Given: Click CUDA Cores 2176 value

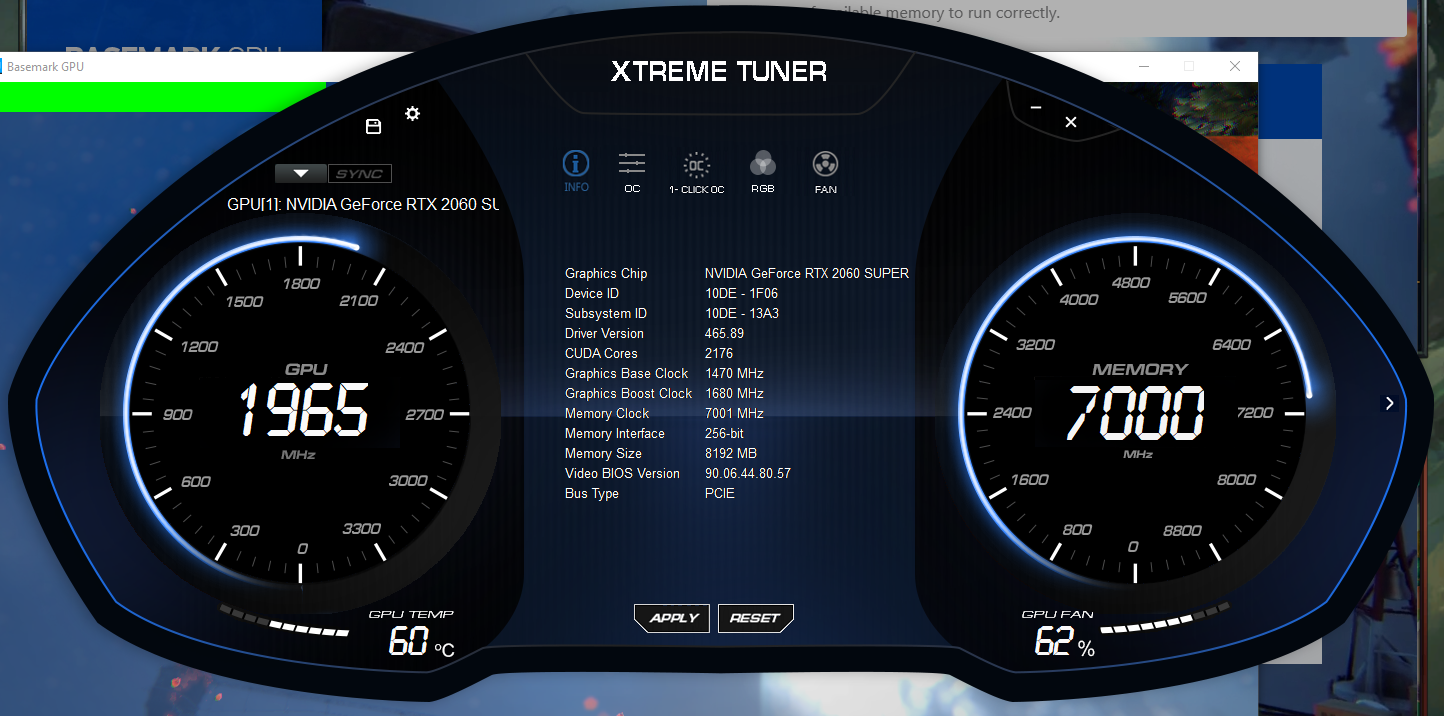Looking at the screenshot, I should click(719, 353).
